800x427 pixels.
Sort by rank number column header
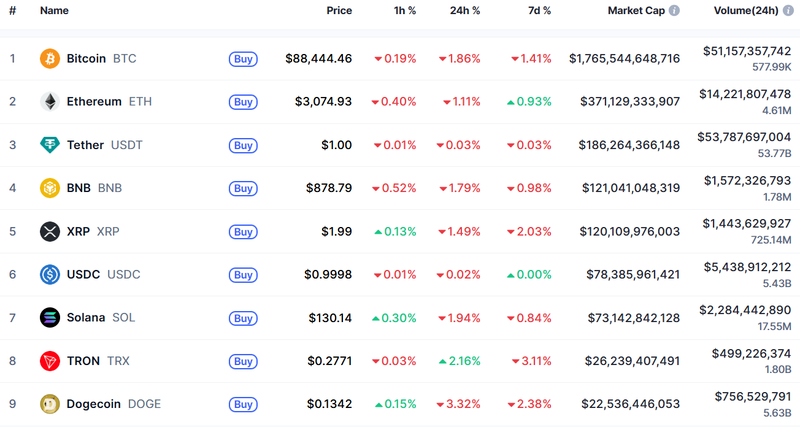(12, 11)
